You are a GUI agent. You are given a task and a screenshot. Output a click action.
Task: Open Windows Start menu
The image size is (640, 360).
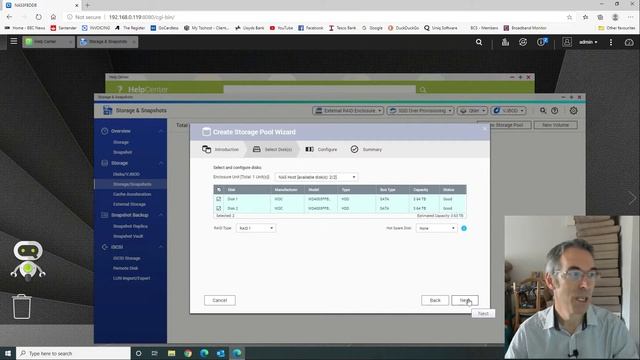tap(8, 353)
